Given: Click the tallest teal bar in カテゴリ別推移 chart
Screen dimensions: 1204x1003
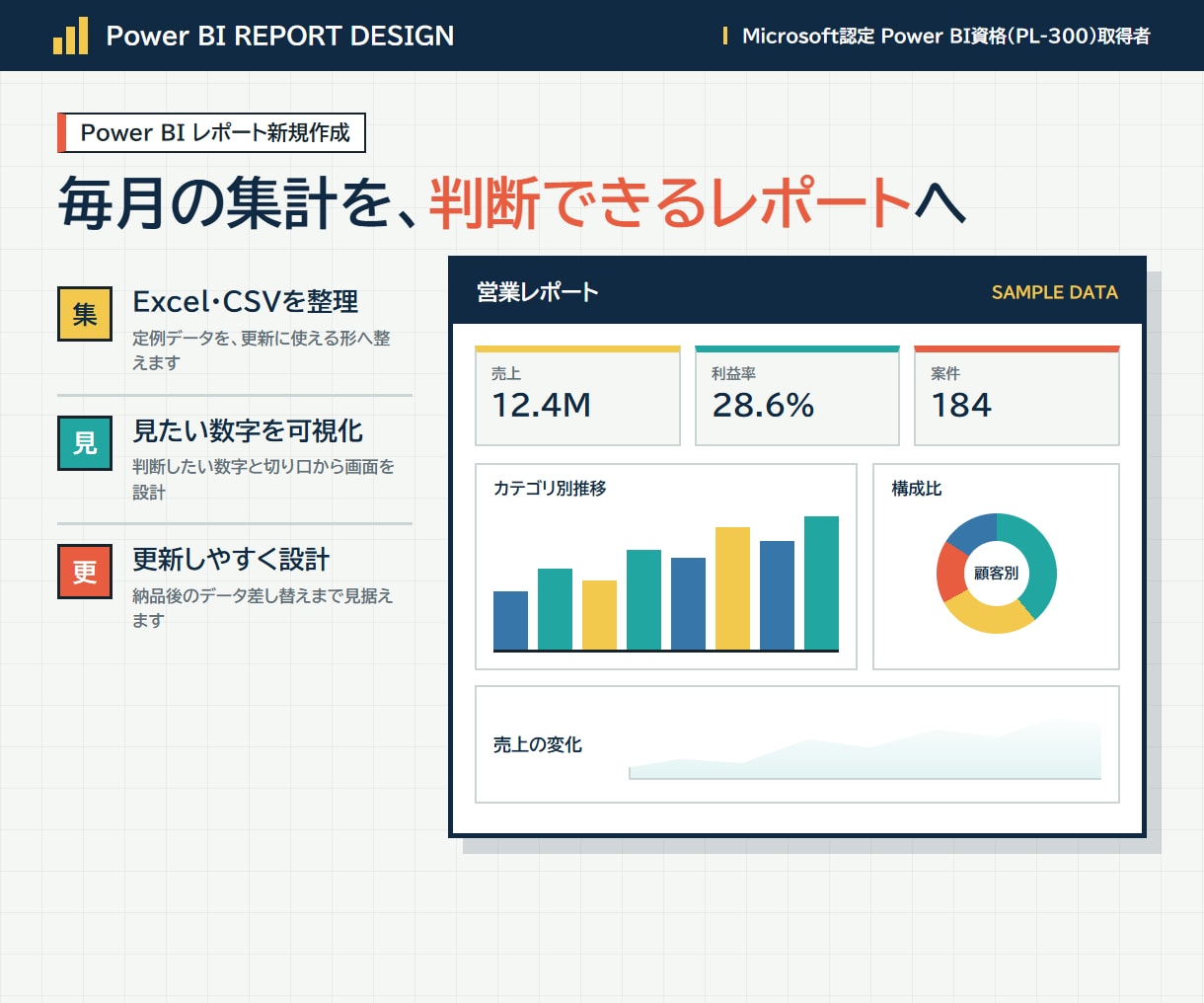Looking at the screenshot, I should (821, 582).
